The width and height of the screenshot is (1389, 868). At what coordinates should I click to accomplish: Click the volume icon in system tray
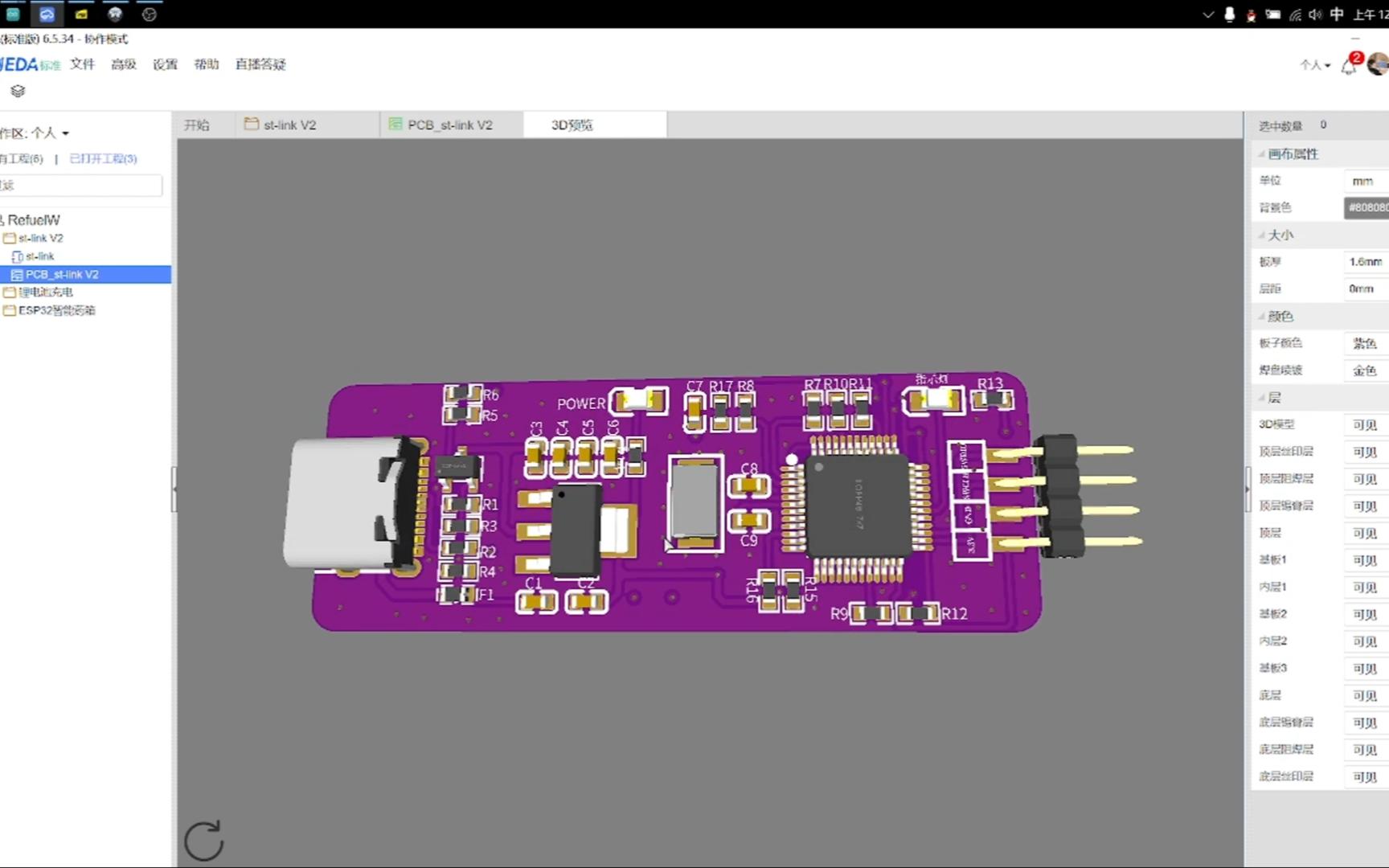pos(1315,14)
